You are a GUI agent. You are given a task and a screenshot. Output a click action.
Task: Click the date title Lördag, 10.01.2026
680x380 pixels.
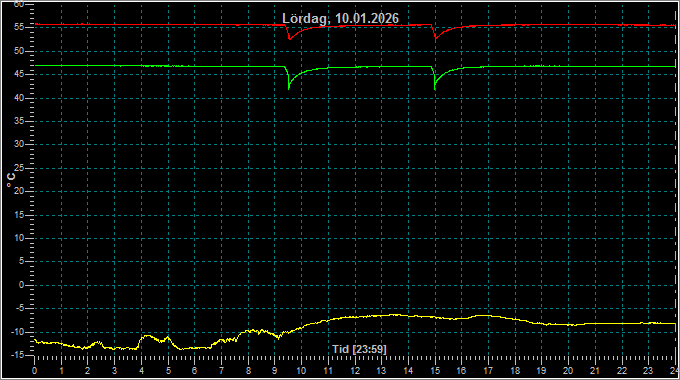pos(340,18)
